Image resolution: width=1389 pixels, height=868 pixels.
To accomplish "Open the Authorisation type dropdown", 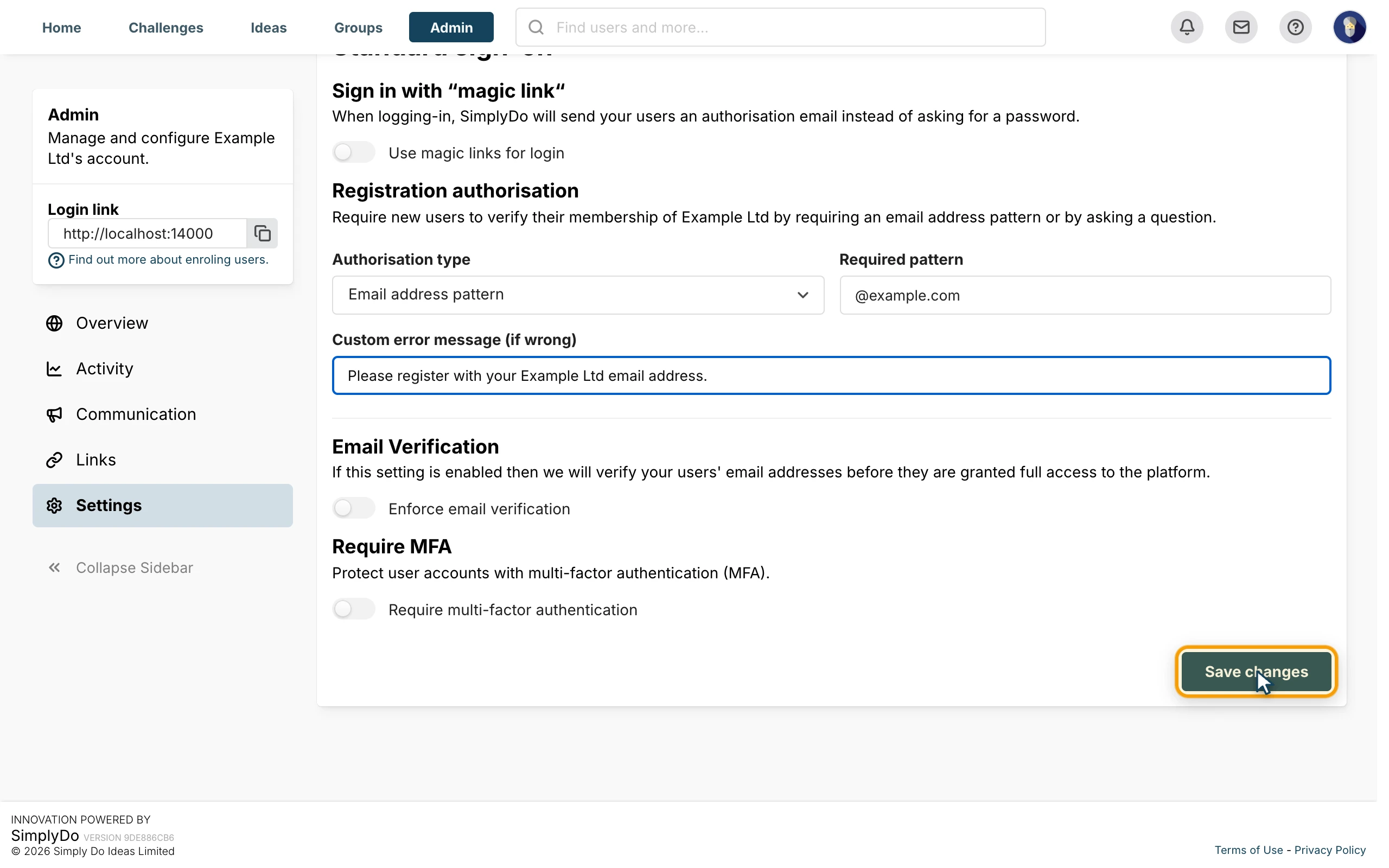I will pos(578,295).
